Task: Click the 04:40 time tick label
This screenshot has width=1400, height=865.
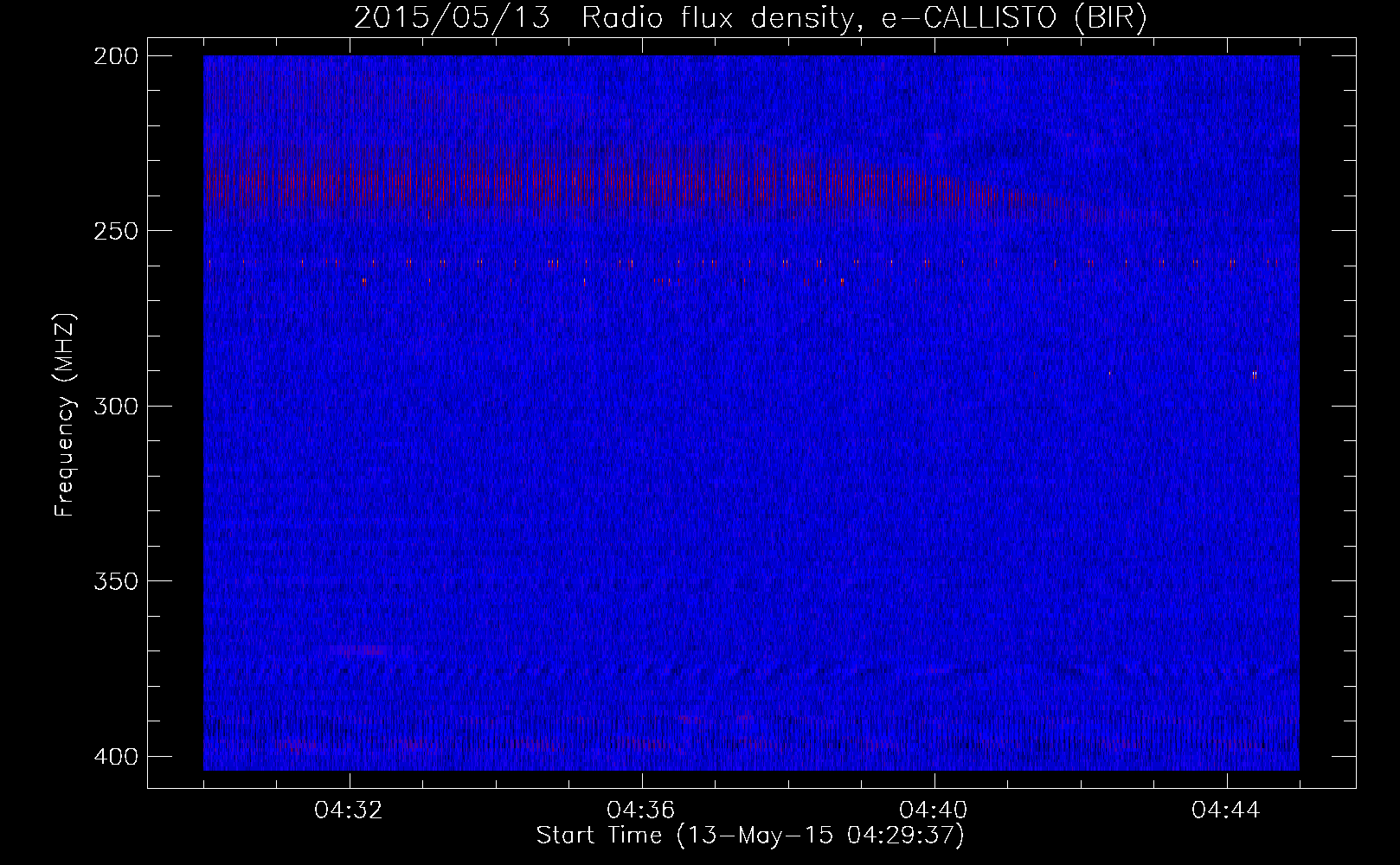Action: (934, 811)
